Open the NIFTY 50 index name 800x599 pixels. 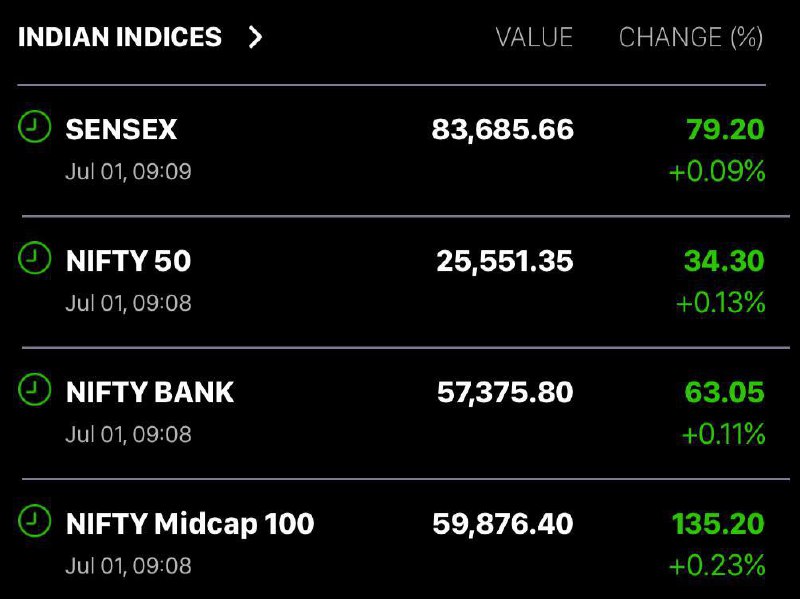tap(129, 261)
